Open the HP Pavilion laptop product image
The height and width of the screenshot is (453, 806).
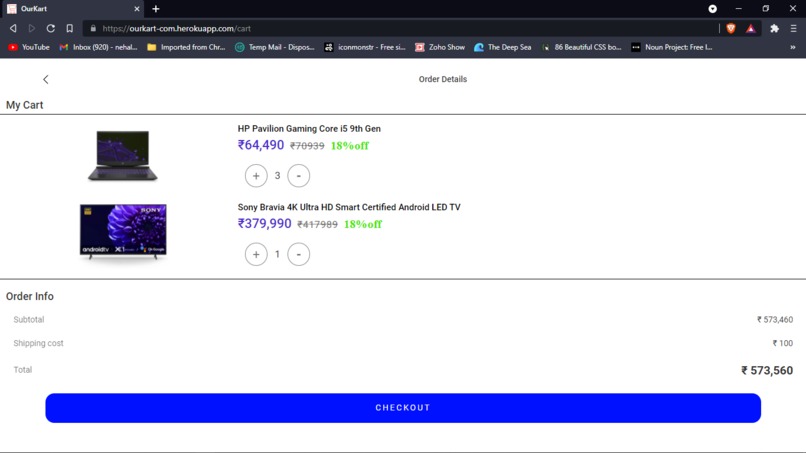pos(123,155)
